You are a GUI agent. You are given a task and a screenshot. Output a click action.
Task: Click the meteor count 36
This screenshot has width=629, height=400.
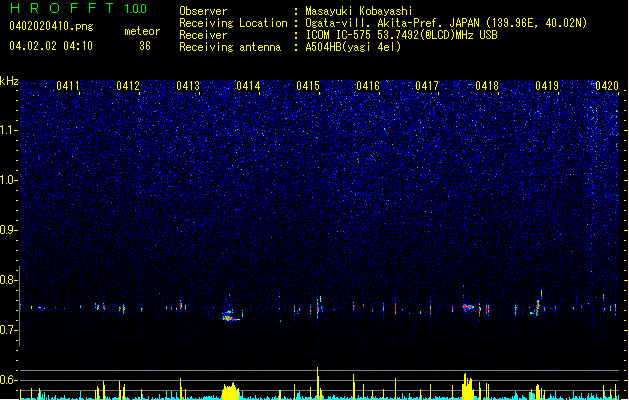click(x=145, y=46)
